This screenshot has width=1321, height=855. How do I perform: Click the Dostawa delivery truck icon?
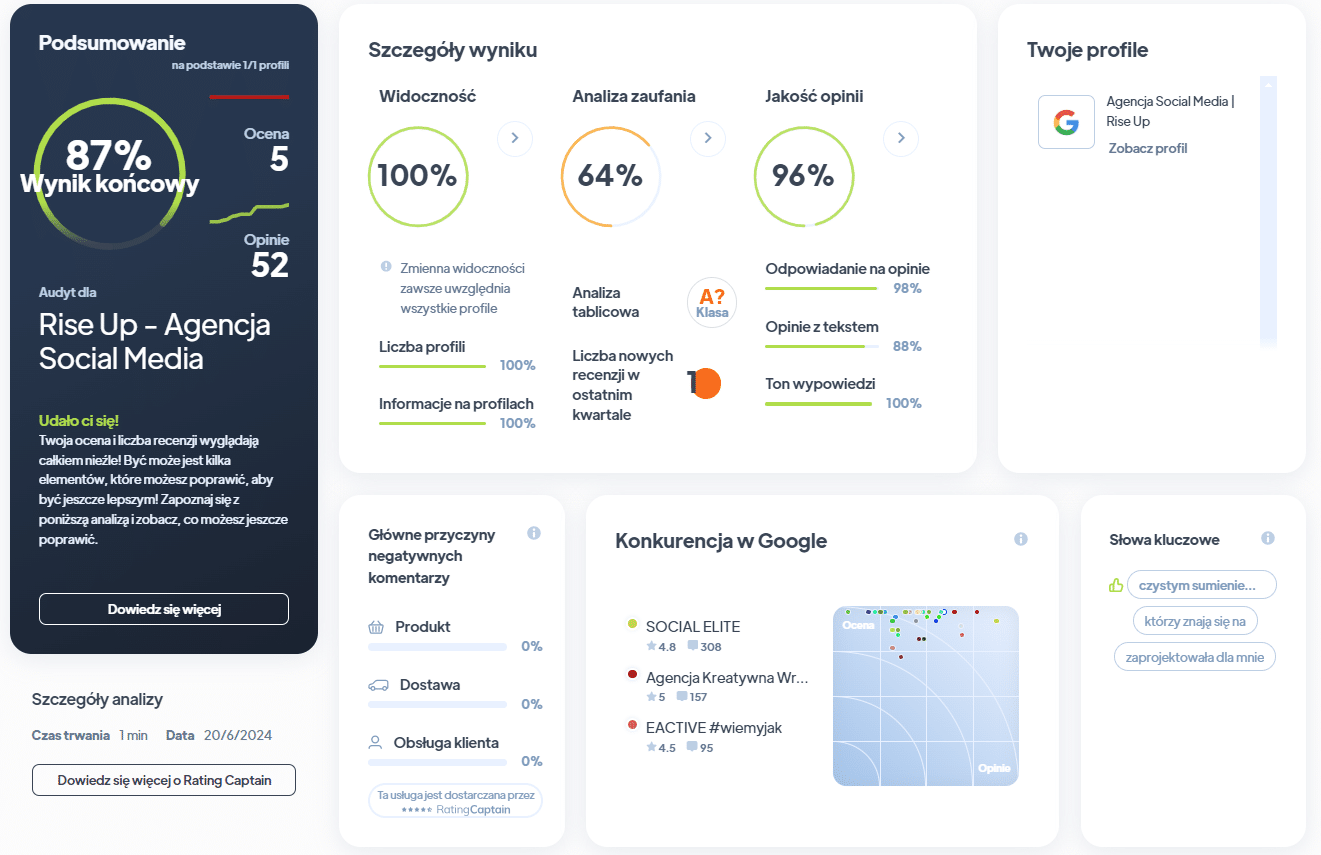click(x=378, y=685)
